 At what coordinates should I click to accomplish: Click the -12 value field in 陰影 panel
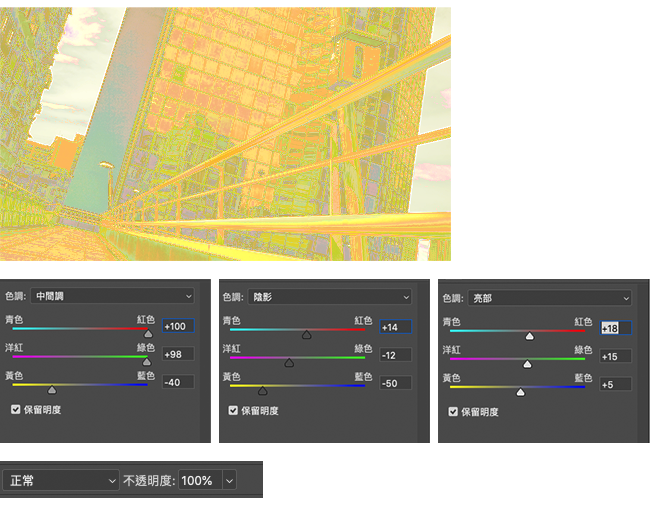coord(396,355)
